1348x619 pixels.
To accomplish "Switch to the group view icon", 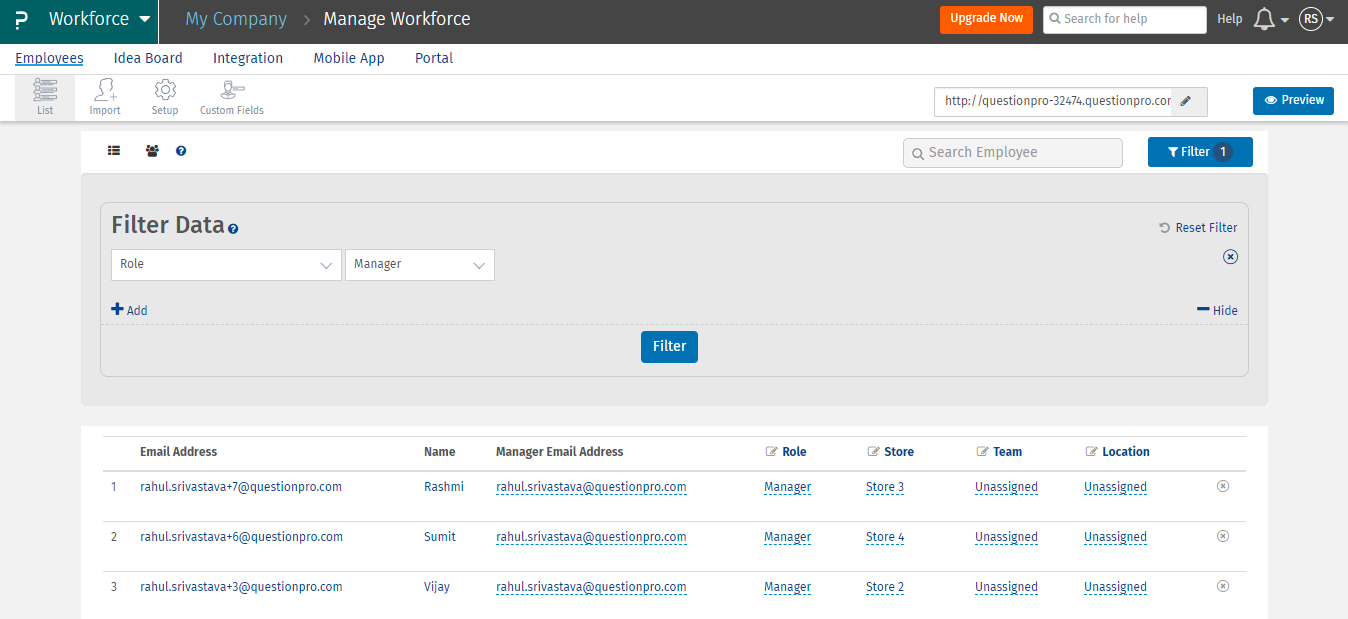I will [152, 152].
